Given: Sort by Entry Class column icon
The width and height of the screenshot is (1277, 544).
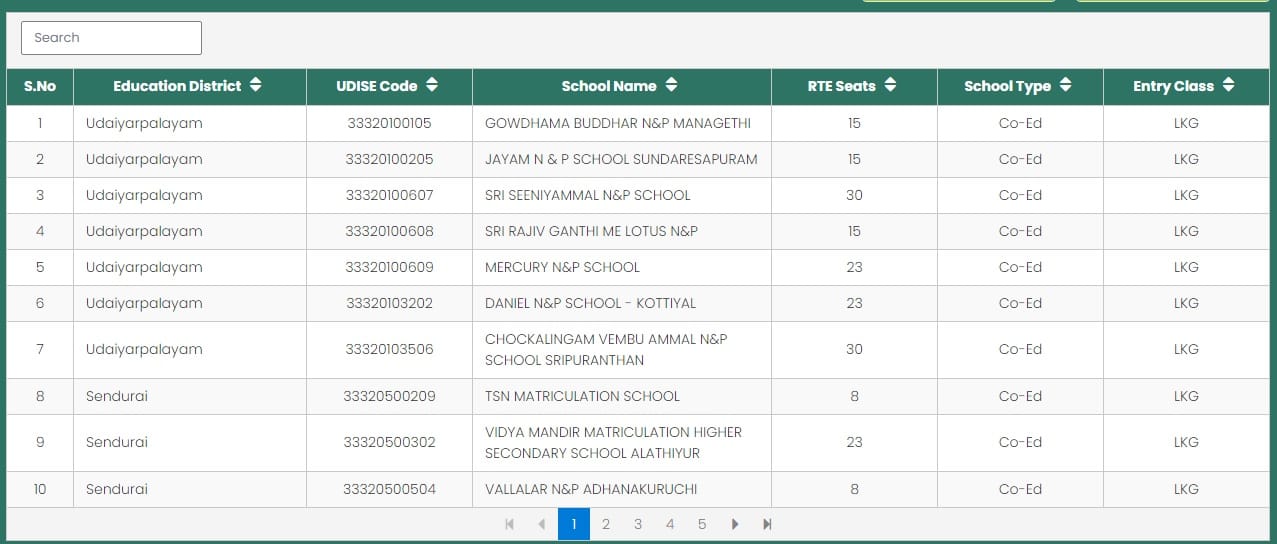Looking at the screenshot, I should (x=1228, y=86).
